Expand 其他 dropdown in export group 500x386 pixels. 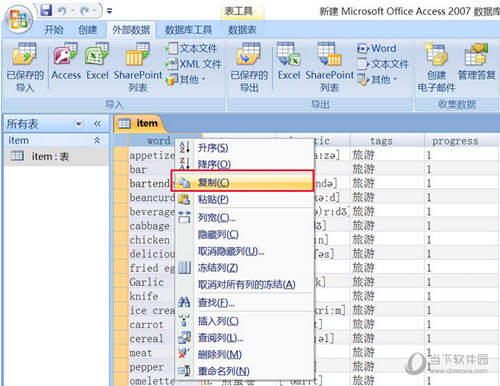(377, 79)
